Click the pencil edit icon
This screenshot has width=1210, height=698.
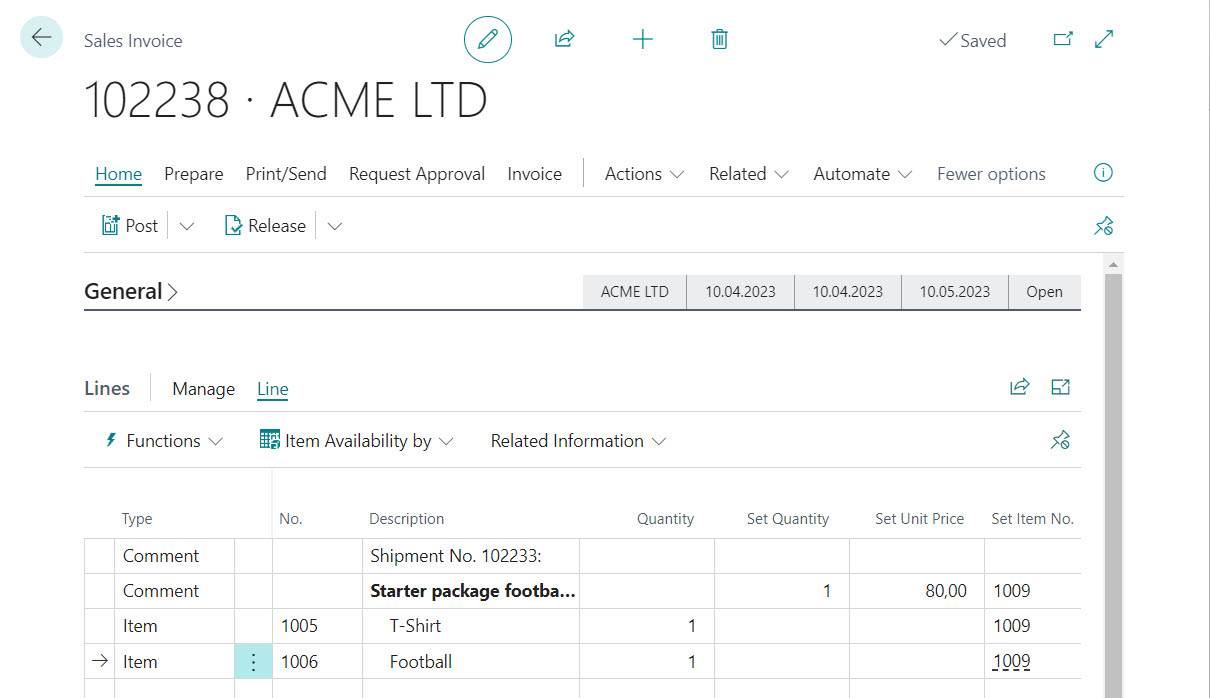488,39
